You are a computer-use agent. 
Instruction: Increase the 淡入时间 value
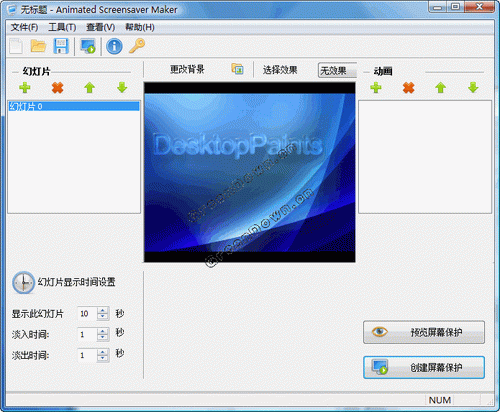click(x=103, y=331)
